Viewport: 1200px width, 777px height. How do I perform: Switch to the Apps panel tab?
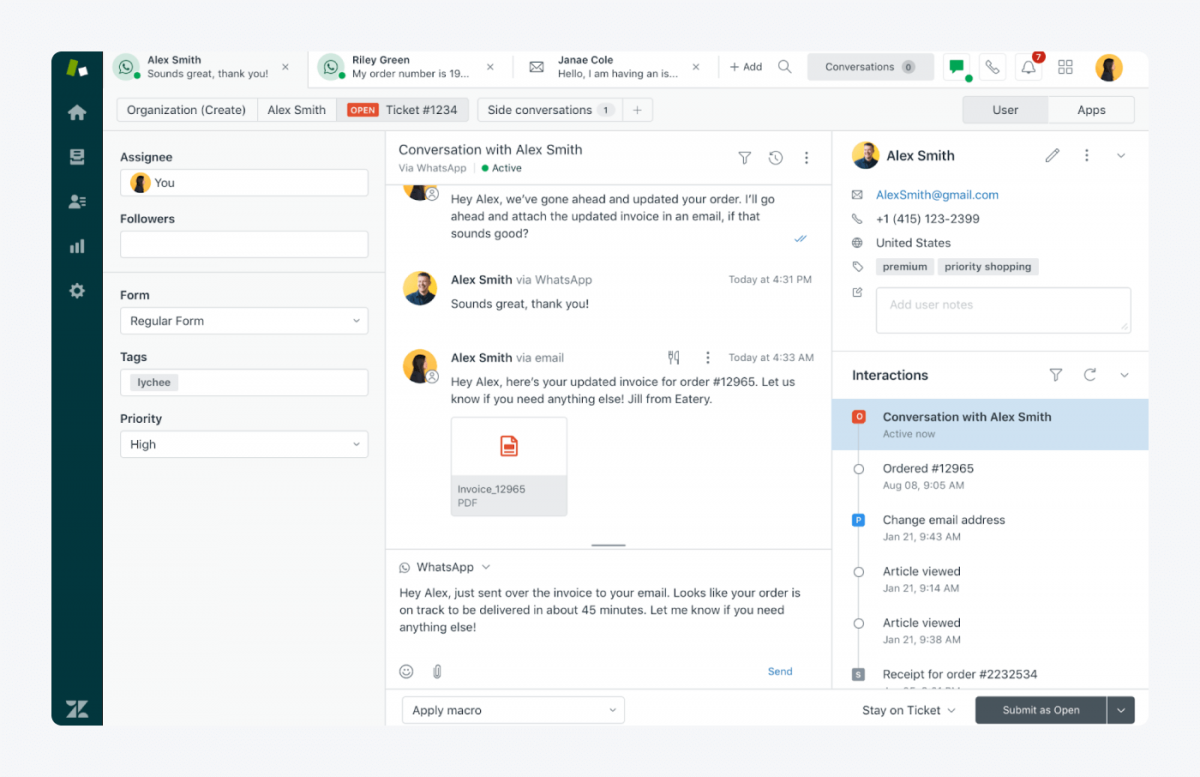pos(1091,110)
